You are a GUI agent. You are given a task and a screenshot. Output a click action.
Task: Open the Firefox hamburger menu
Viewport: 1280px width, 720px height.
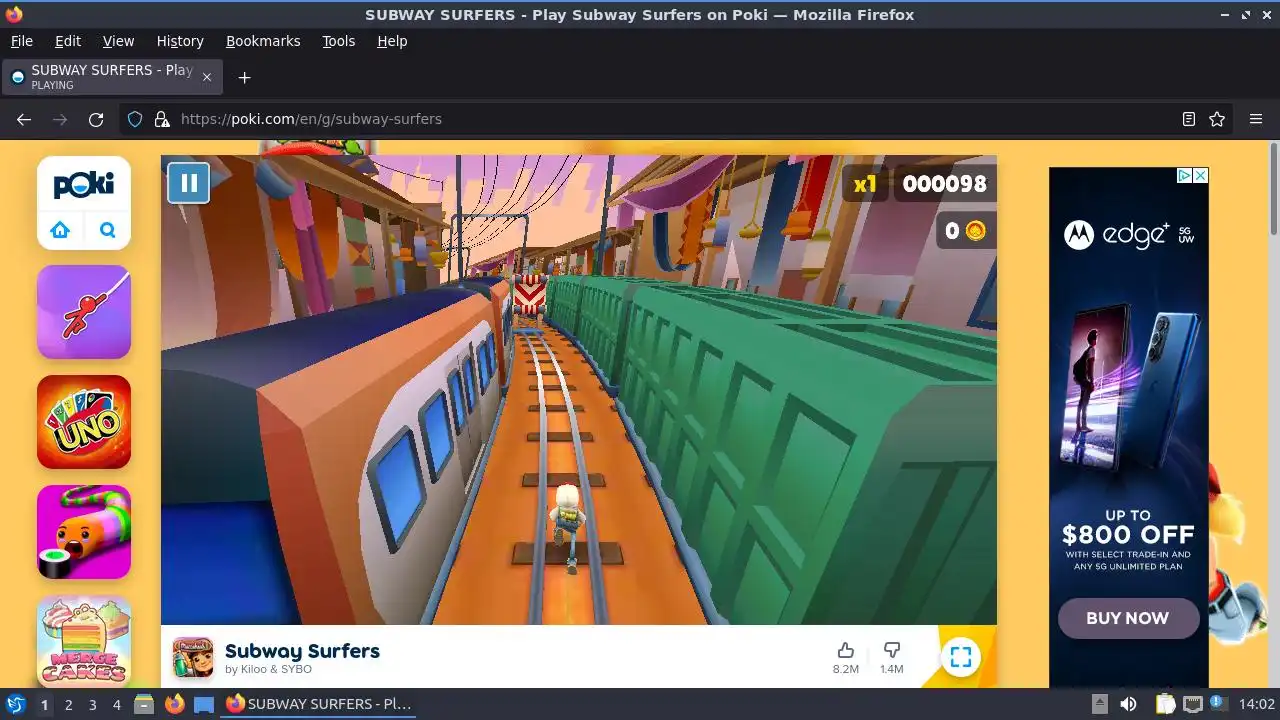tap(1256, 119)
